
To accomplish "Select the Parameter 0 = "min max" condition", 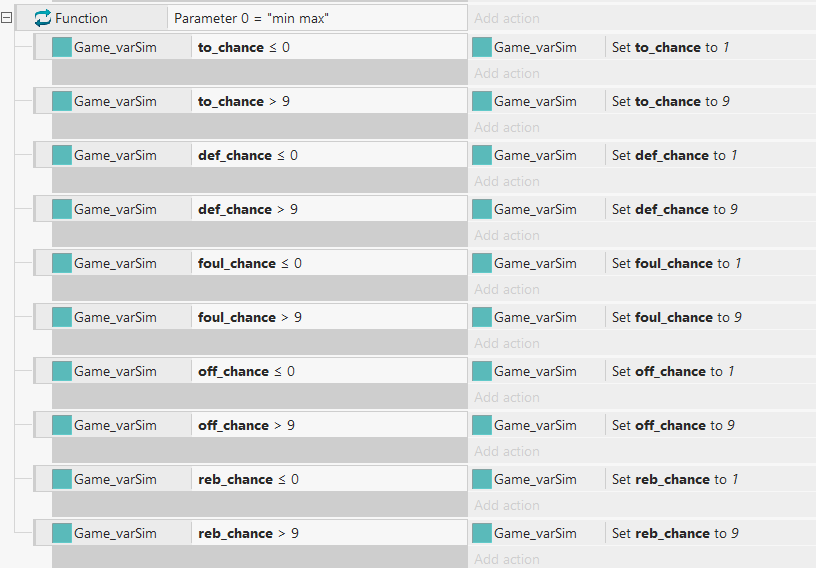I will [x=317, y=18].
